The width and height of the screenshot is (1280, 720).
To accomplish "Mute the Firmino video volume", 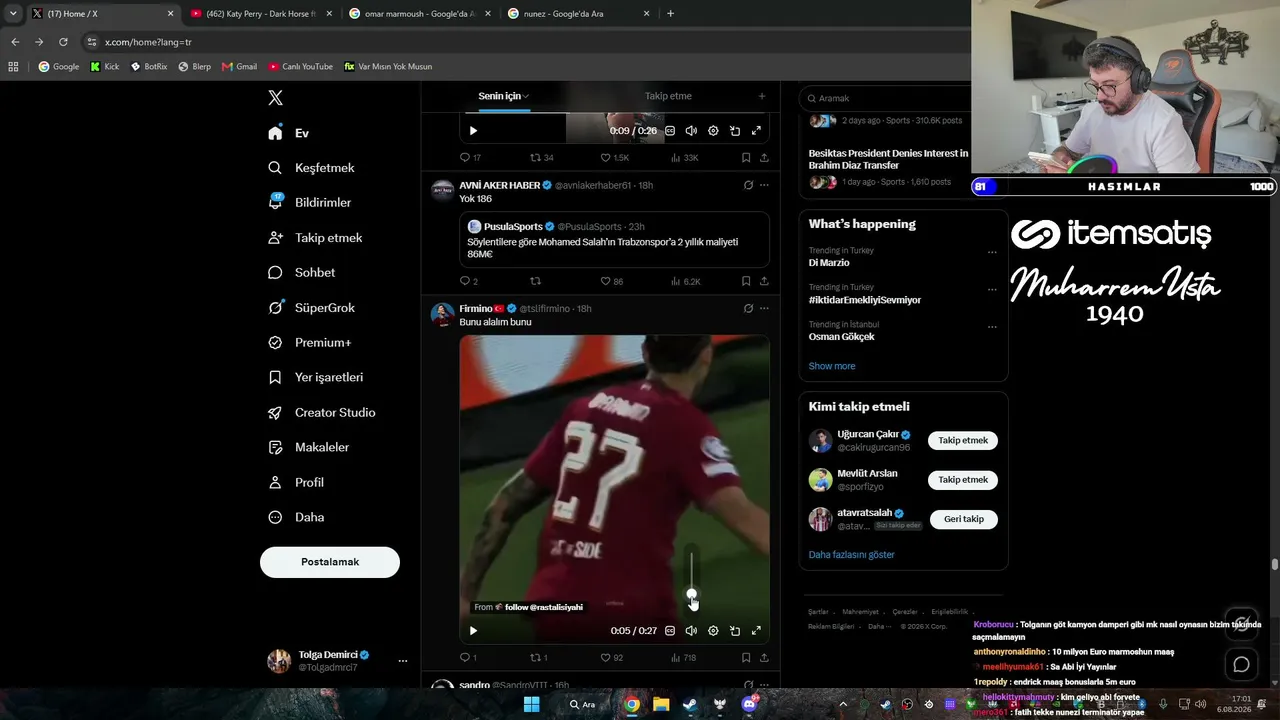I will coord(691,631).
